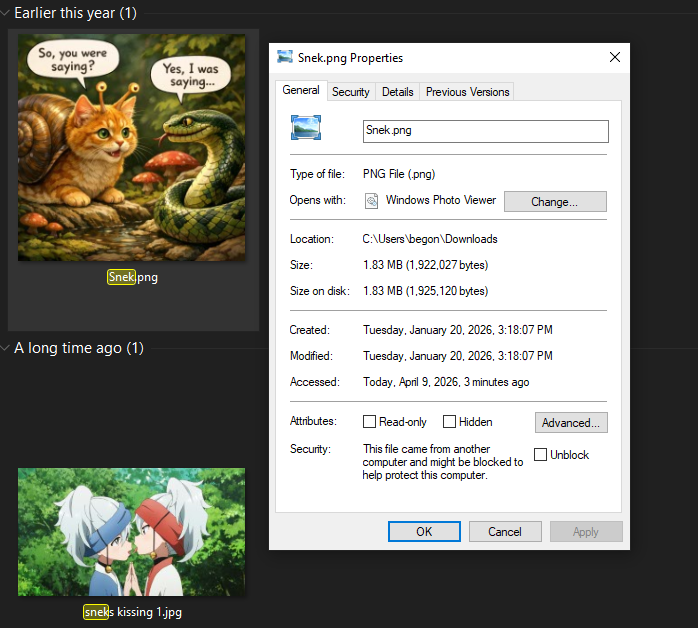698x628 pixels.
Task: Click the Change... button for default app
Action: [555, 202]
